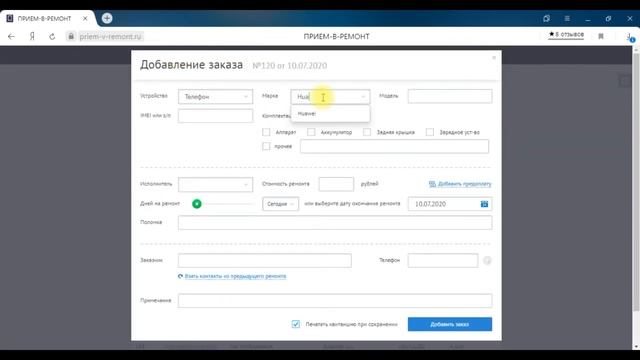Screen dimensions: 640x360
Task: Click the address bar URL priem-v-remont.ru
Action: click(110, 36)
